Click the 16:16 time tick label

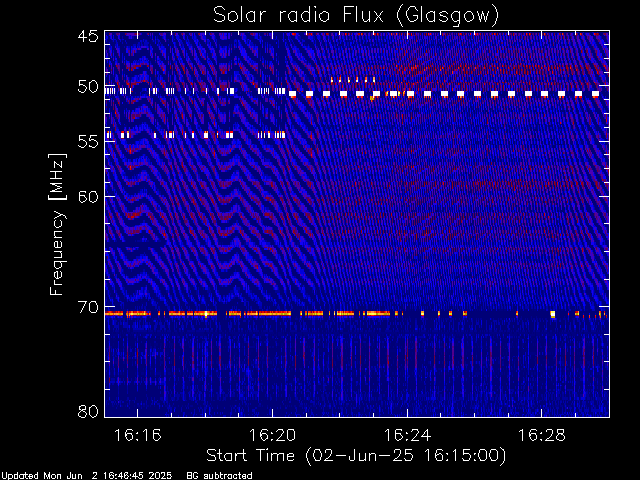click(138, 435)
